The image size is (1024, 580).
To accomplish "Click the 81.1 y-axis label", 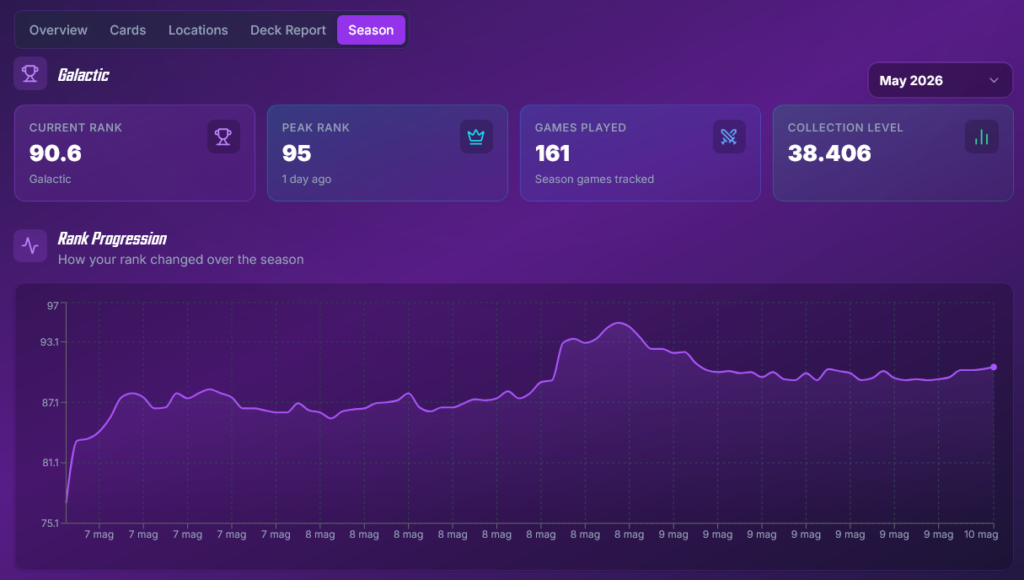I will (50, 462).
